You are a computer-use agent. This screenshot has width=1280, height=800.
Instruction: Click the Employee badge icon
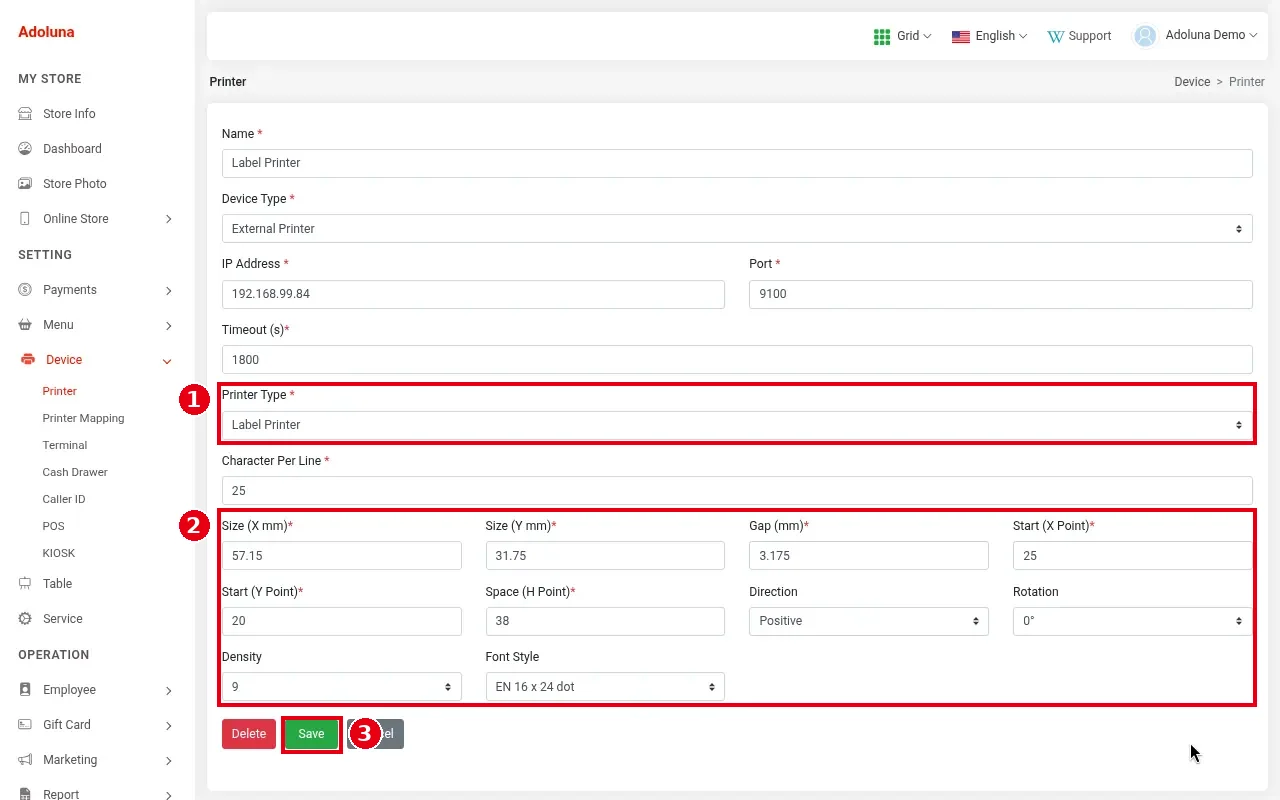(x=25, y=690)
